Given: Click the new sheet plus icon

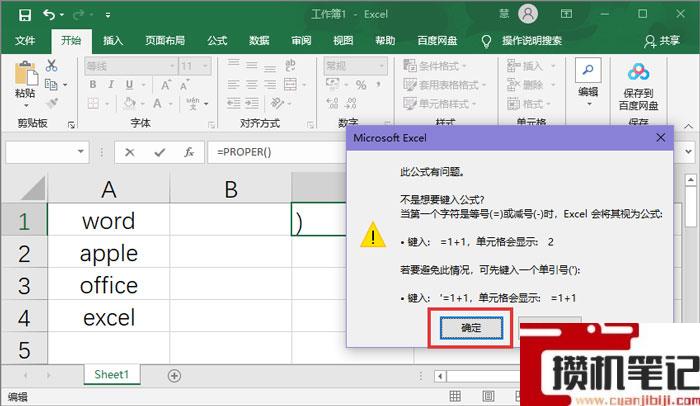Looking at the screenshot, I should point(174,376).
